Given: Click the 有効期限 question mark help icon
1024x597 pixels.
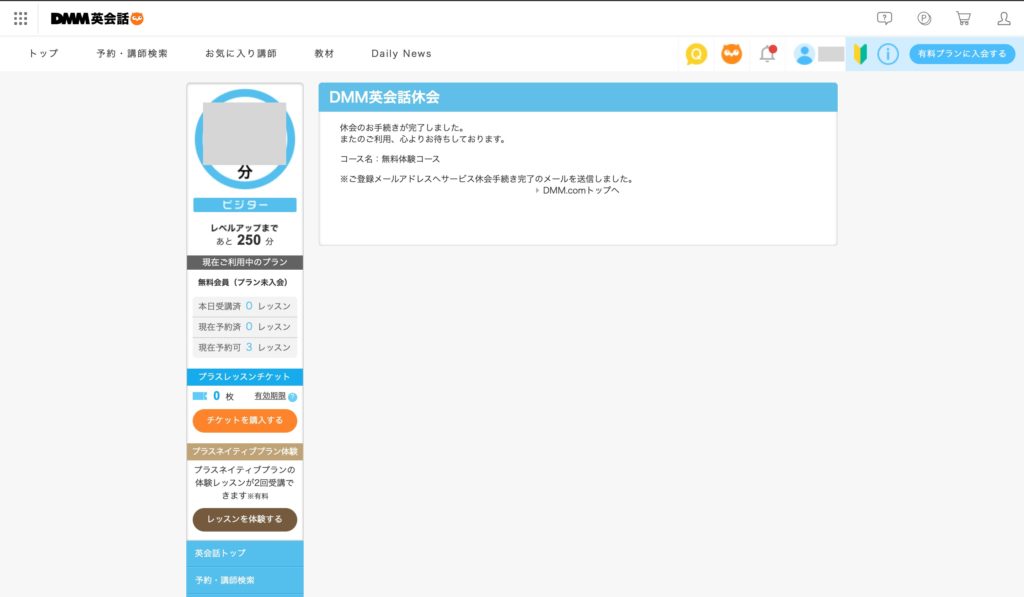Looking at the screenshot, I should point(293,397).
